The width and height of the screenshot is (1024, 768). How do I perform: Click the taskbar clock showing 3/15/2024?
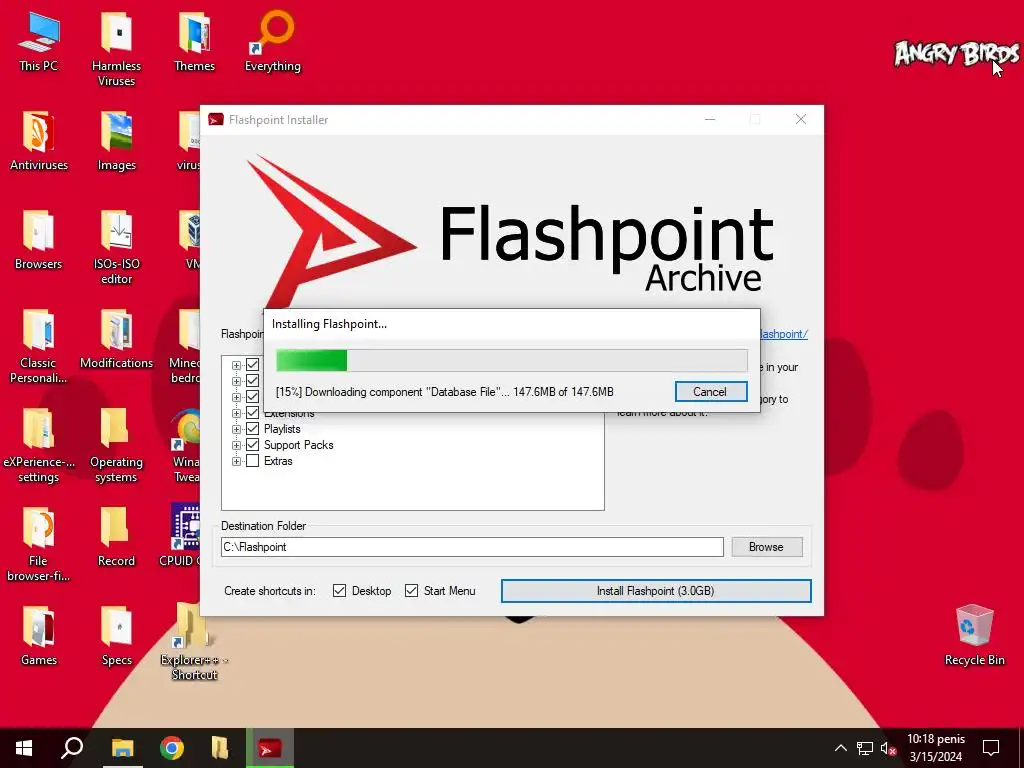[936, 748]
